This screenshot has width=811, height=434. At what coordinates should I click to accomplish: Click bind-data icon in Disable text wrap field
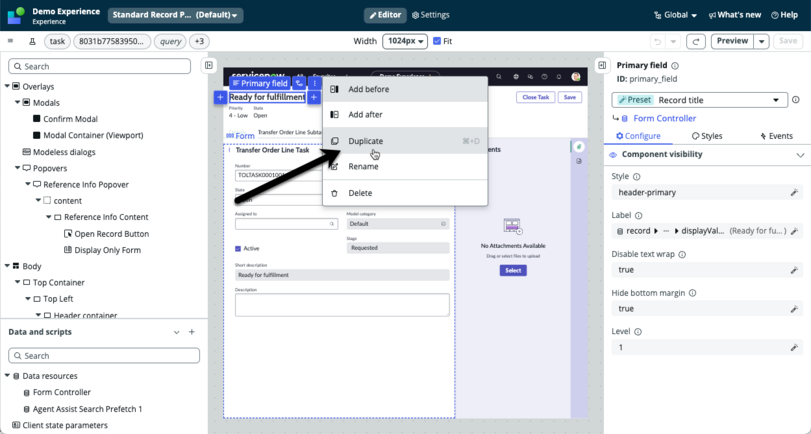click(794, 270)
